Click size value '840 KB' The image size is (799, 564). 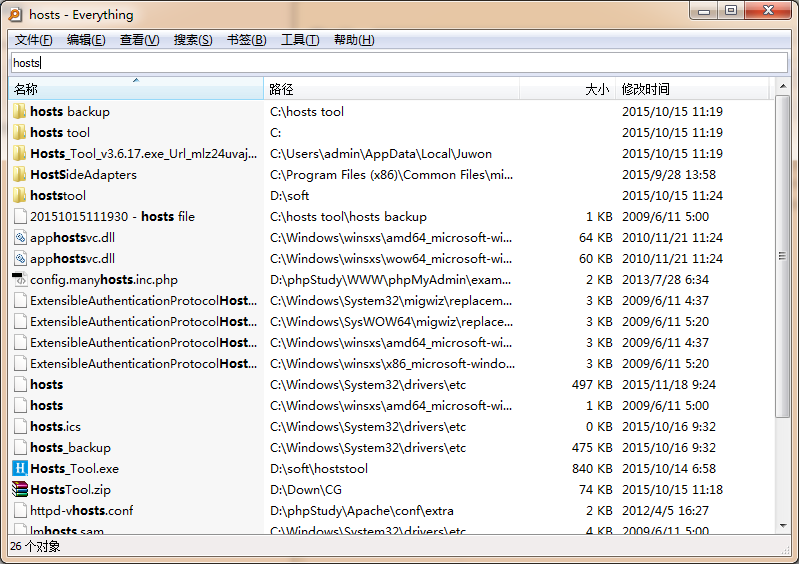pos(592,468)
